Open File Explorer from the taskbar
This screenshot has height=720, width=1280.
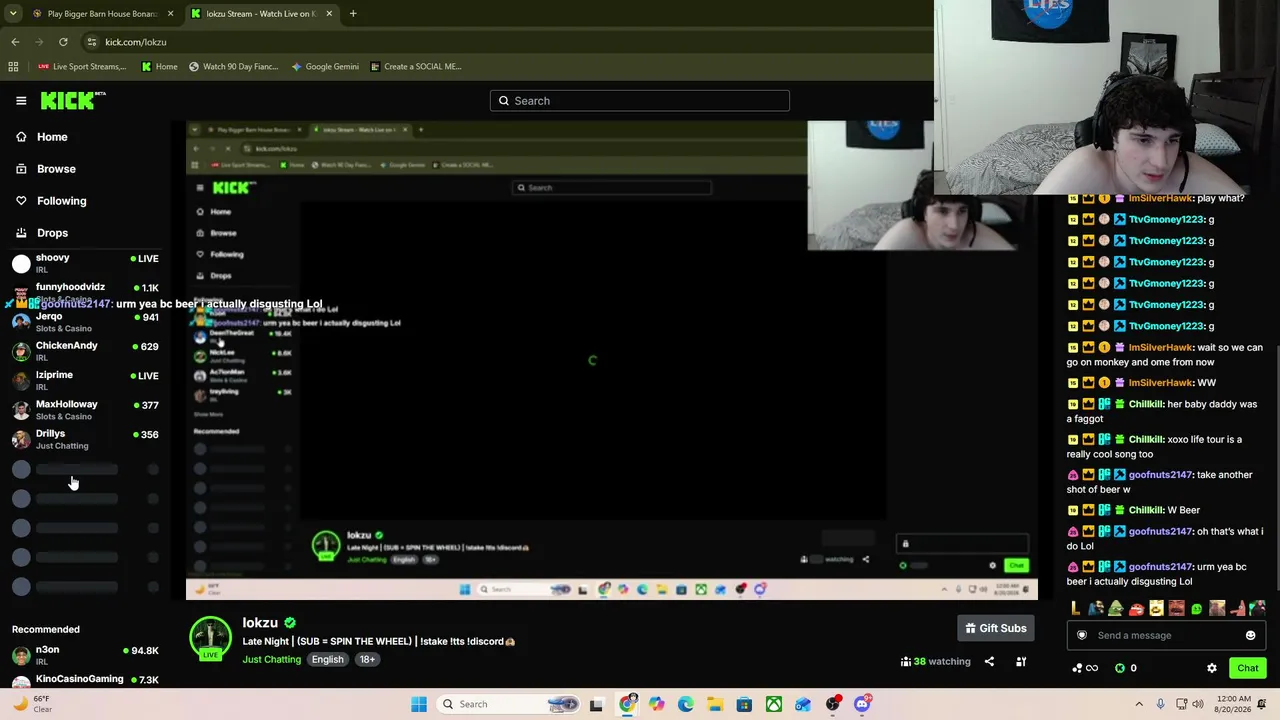[715, 704]
